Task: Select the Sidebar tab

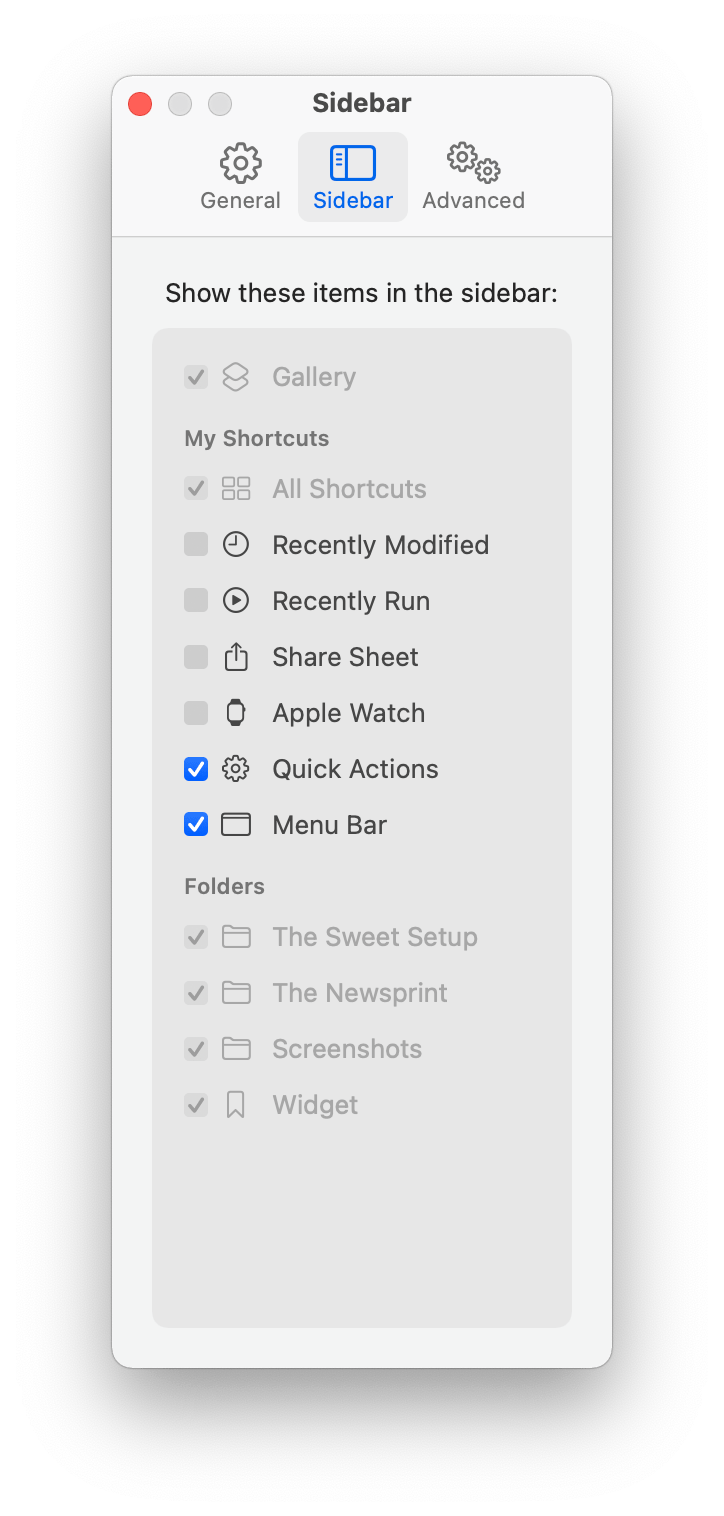Action: point(353,177)
